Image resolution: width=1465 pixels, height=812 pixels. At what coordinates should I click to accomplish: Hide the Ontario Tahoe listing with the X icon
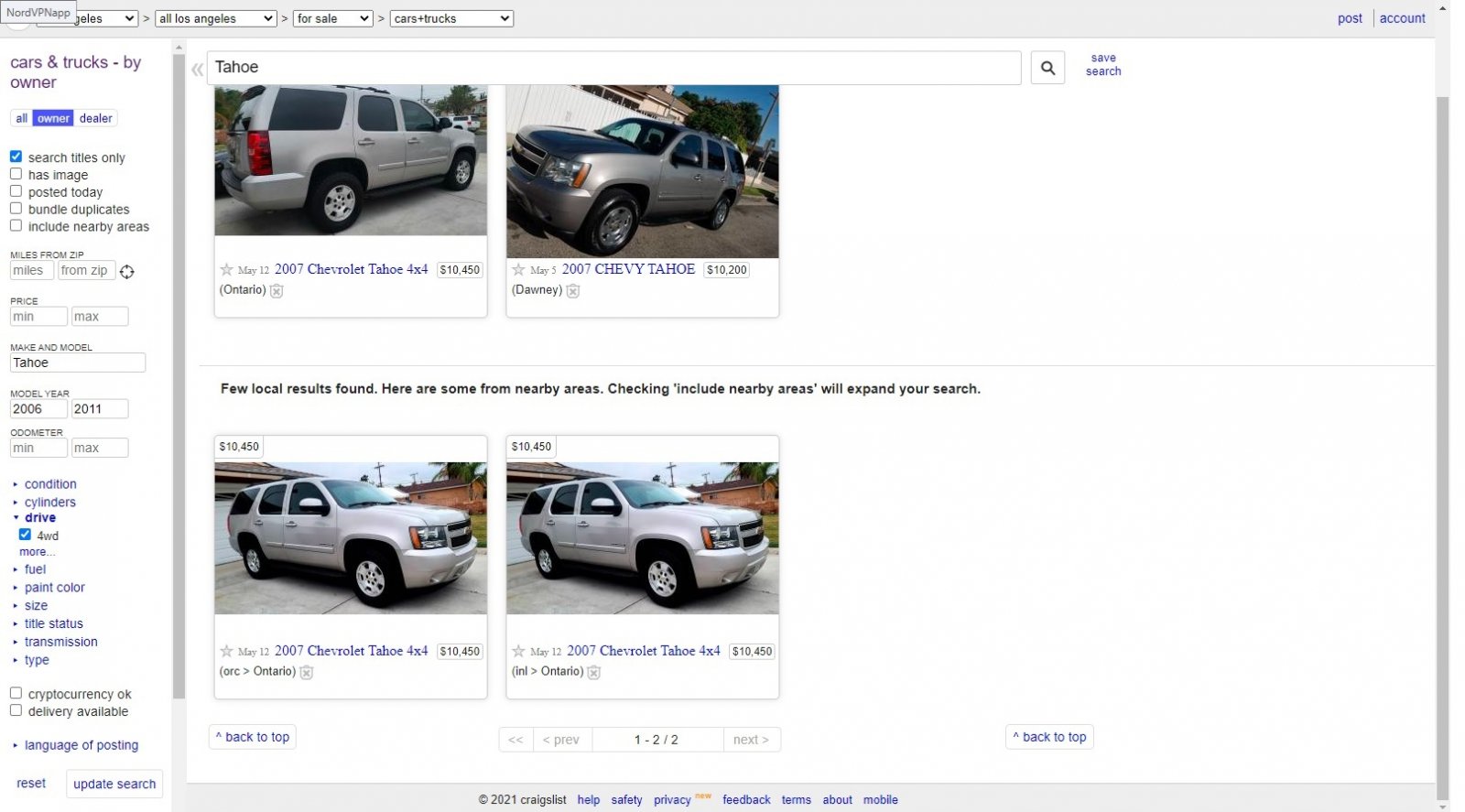pyautogui.click(x=277, y=291)
